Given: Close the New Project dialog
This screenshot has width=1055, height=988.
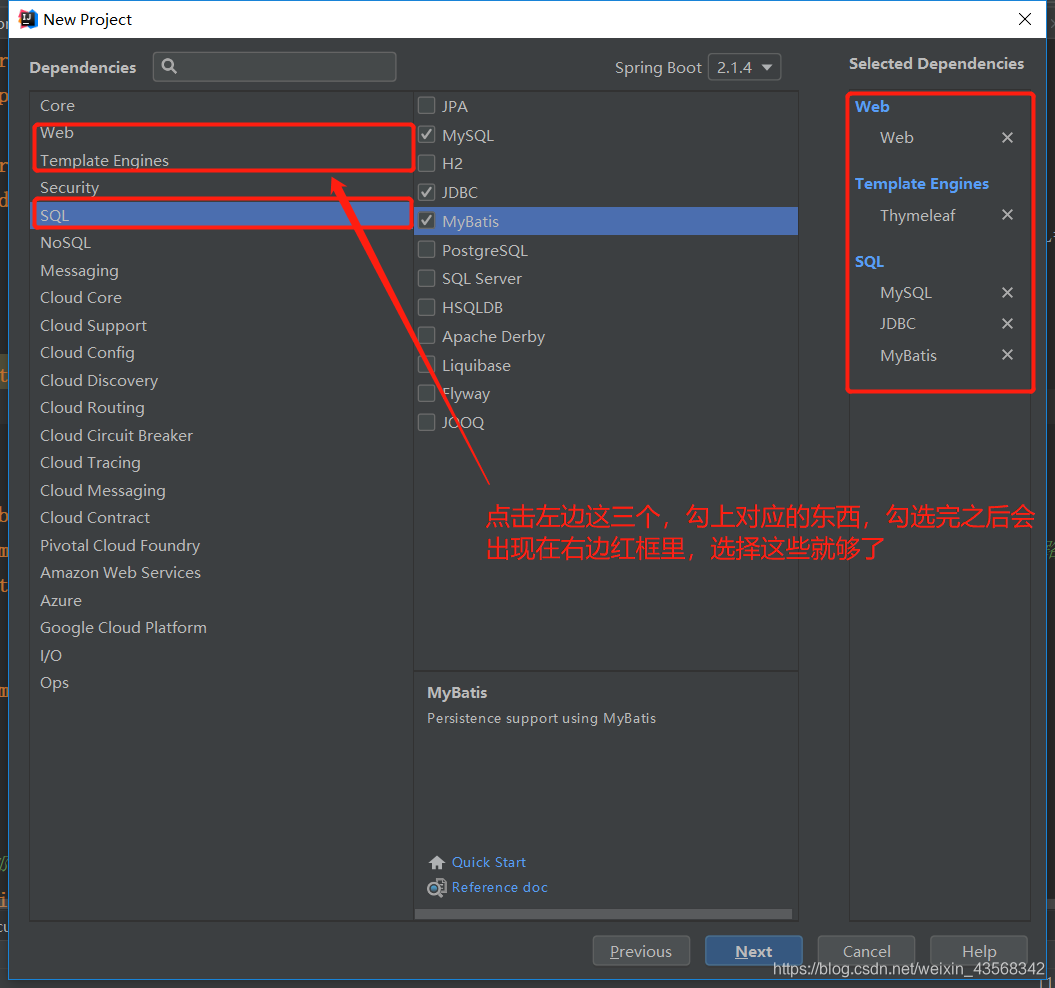Looking at the screenshot, I should (x=1025, y=19).
